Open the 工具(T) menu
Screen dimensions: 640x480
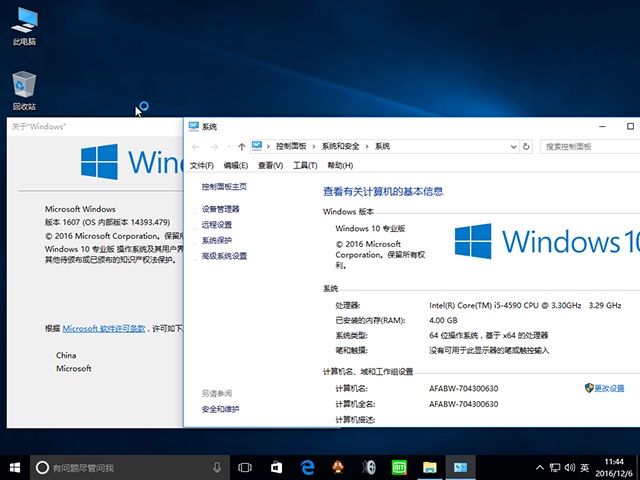tap(305, 165)
